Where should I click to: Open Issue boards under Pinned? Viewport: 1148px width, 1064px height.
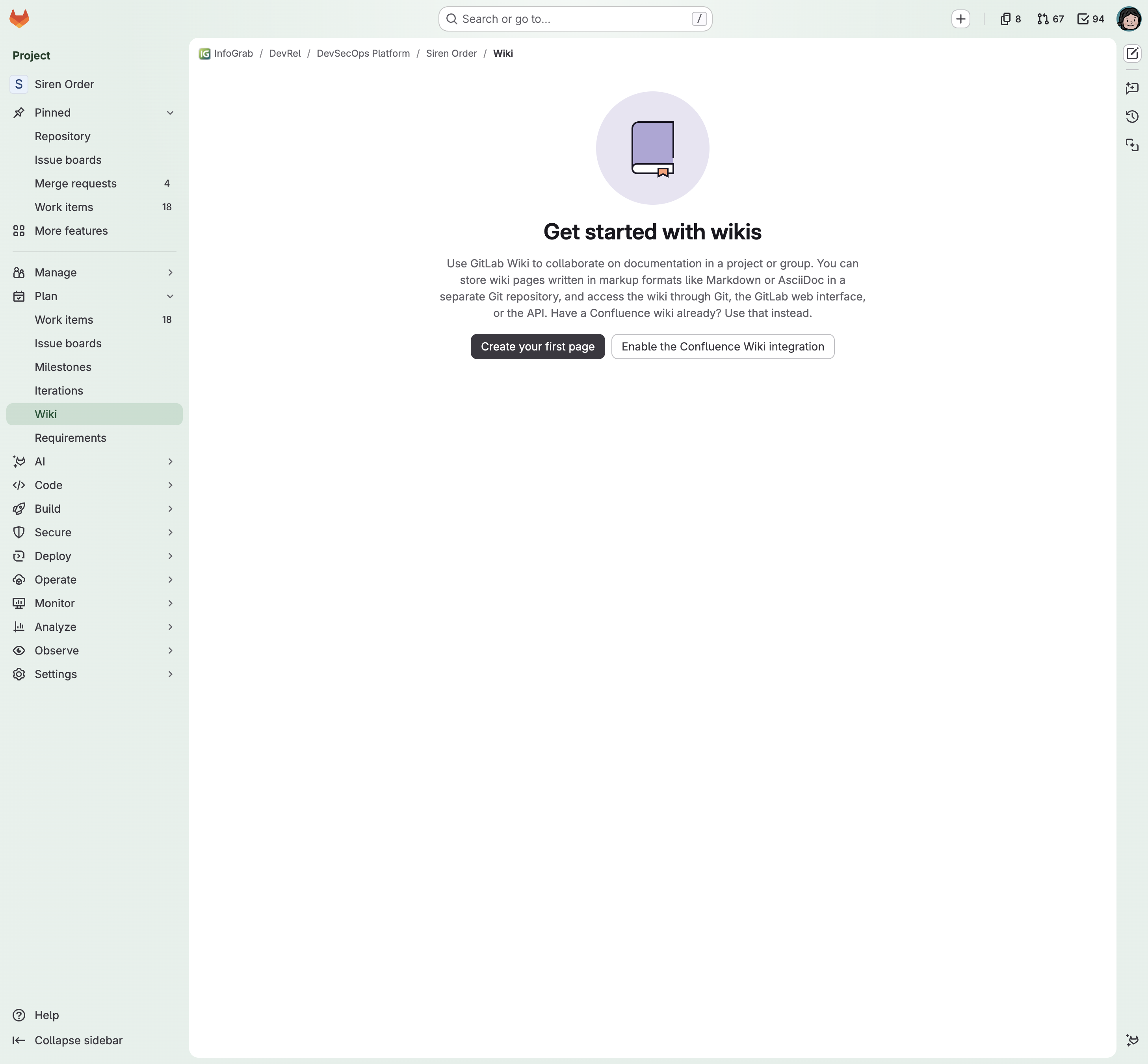click(95, 160)
